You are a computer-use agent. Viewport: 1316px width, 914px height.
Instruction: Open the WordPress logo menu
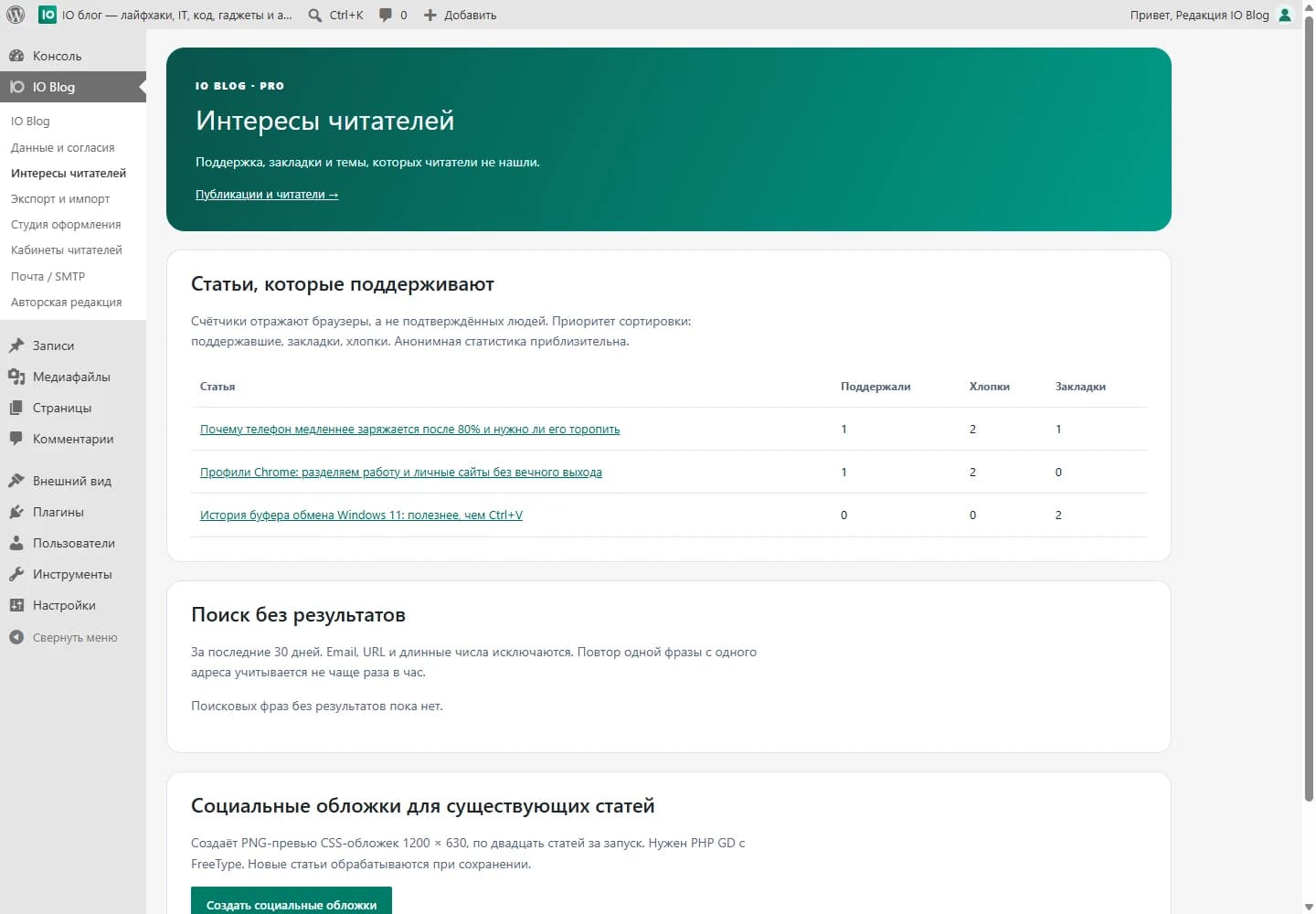click(x=16, y=15)
